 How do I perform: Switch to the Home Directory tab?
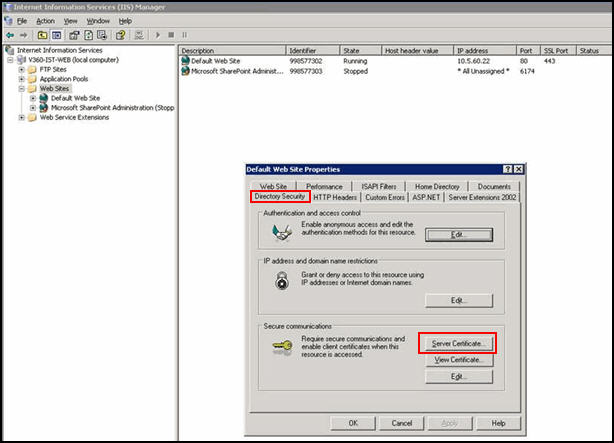point(437,186)
